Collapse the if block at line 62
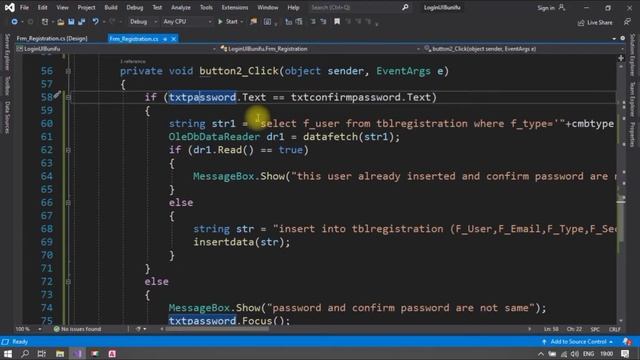The image size is (640, 360). [68, 150]
